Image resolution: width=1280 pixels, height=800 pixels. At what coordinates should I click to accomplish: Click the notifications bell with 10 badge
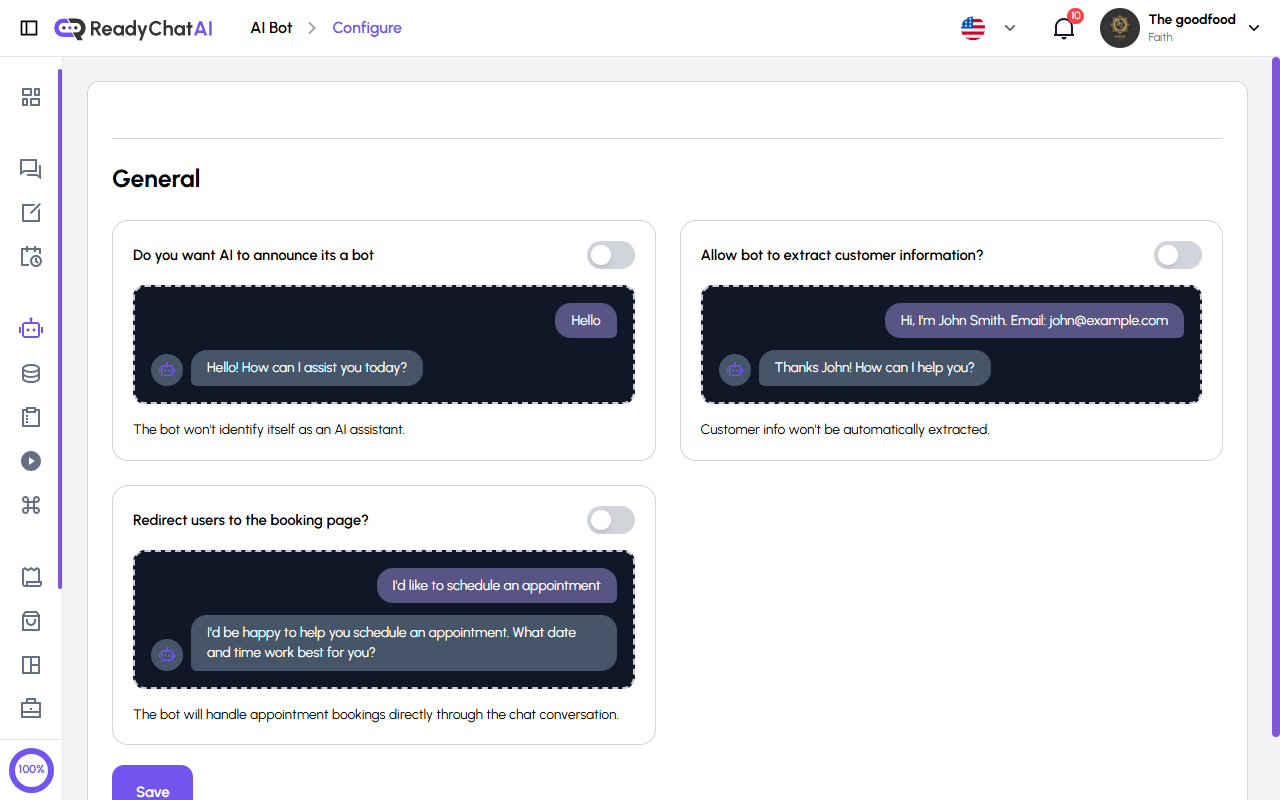(1063, 28)
